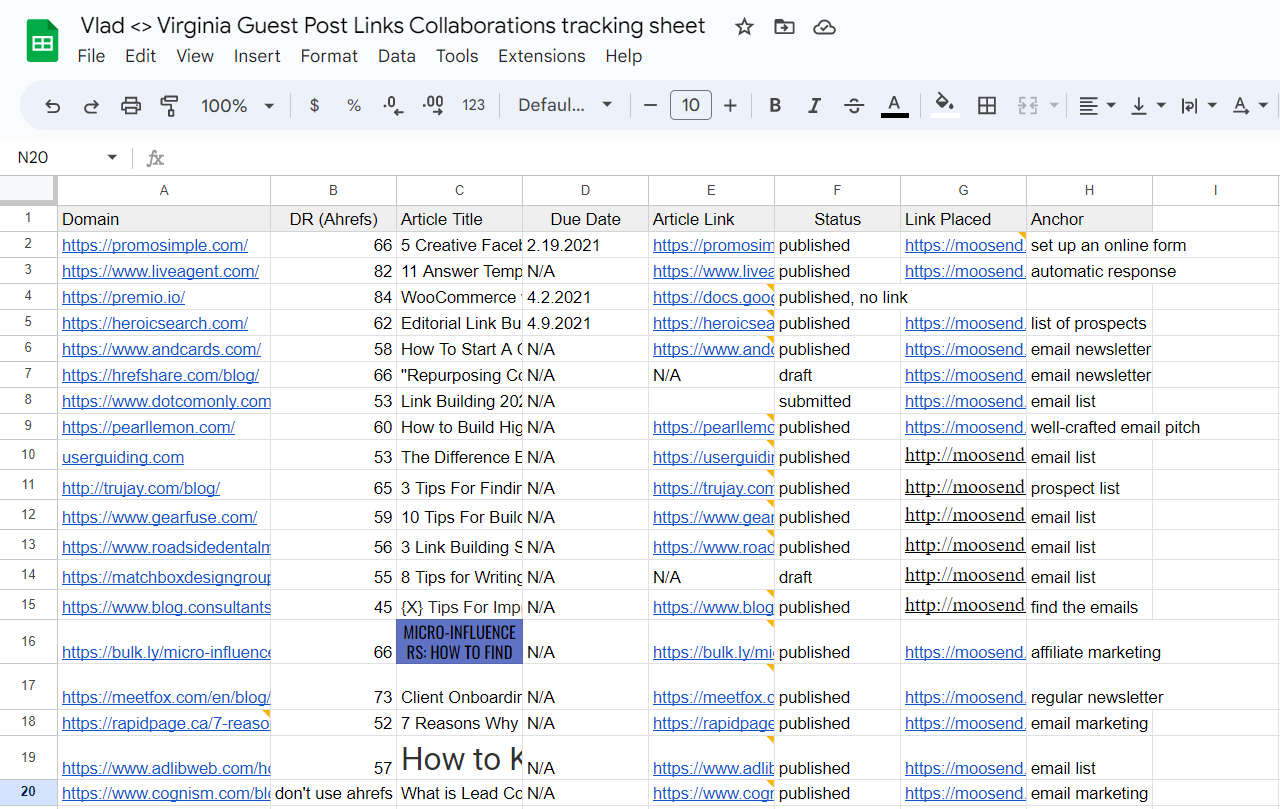Format as percent icon

[x=354, y=105]
